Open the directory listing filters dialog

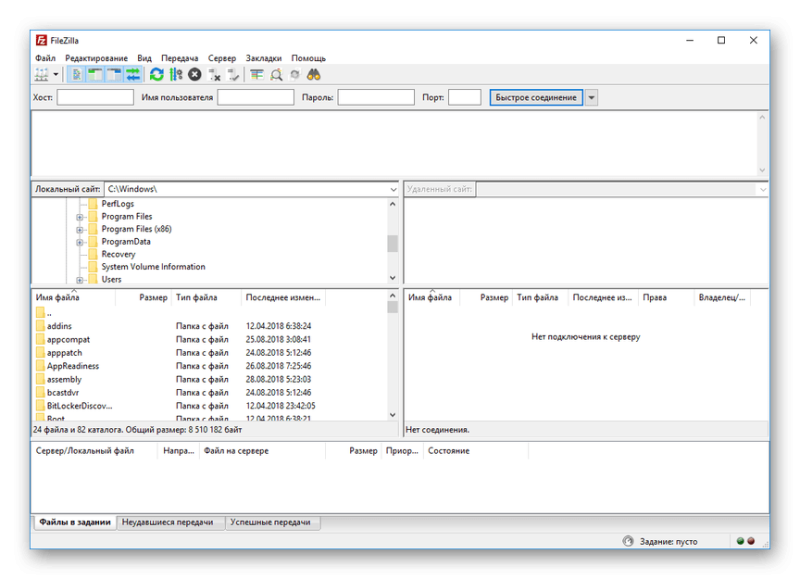tap(257, 75)
